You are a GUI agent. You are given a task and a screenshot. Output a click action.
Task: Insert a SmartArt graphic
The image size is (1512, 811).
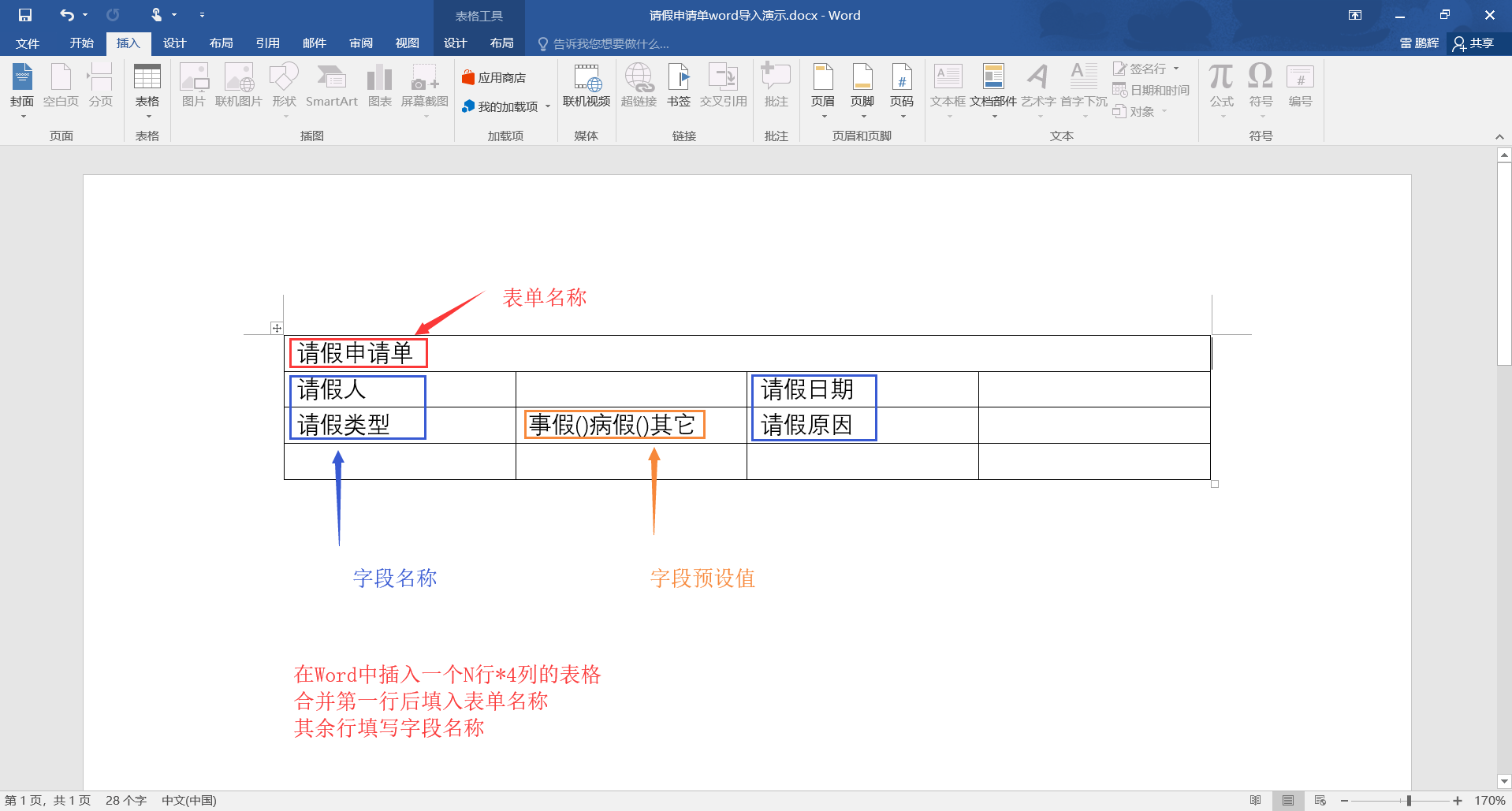[332, 85]
